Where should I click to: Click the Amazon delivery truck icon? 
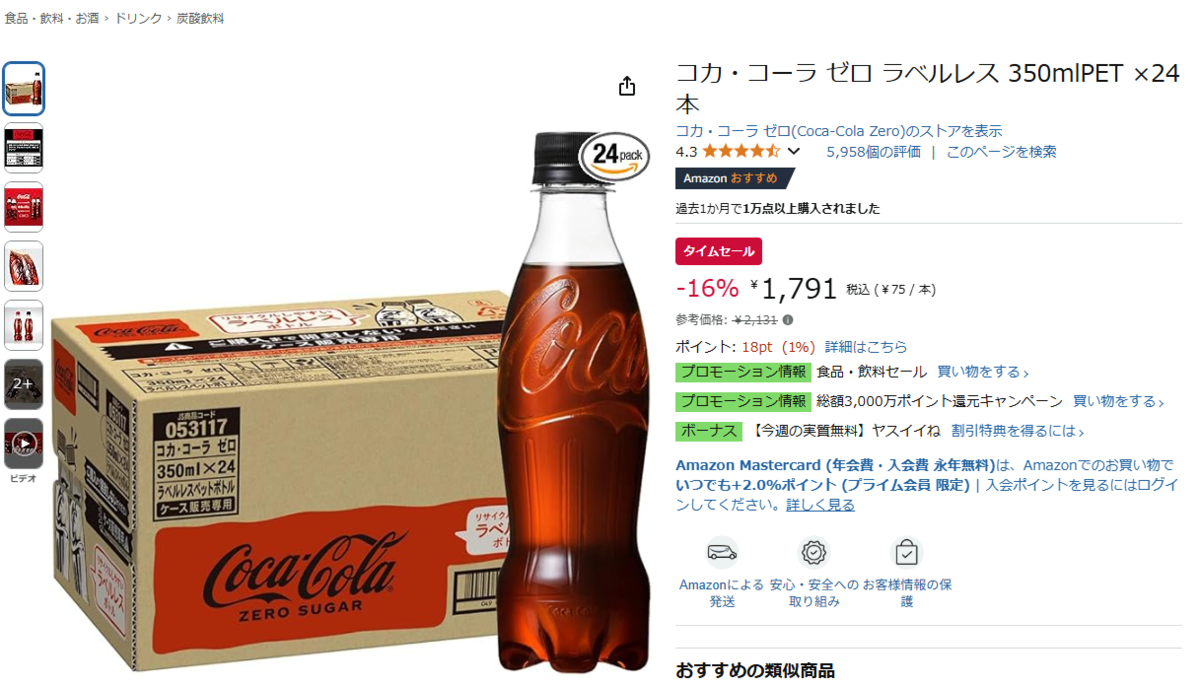click(721, 552)
